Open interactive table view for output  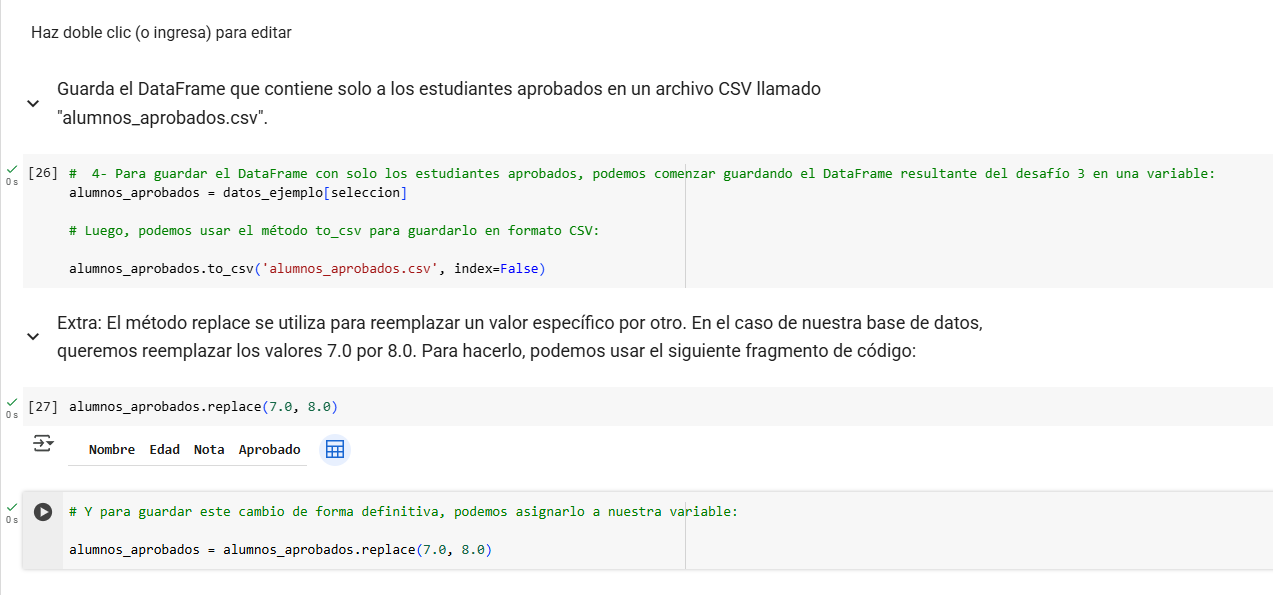pos(335,450)
